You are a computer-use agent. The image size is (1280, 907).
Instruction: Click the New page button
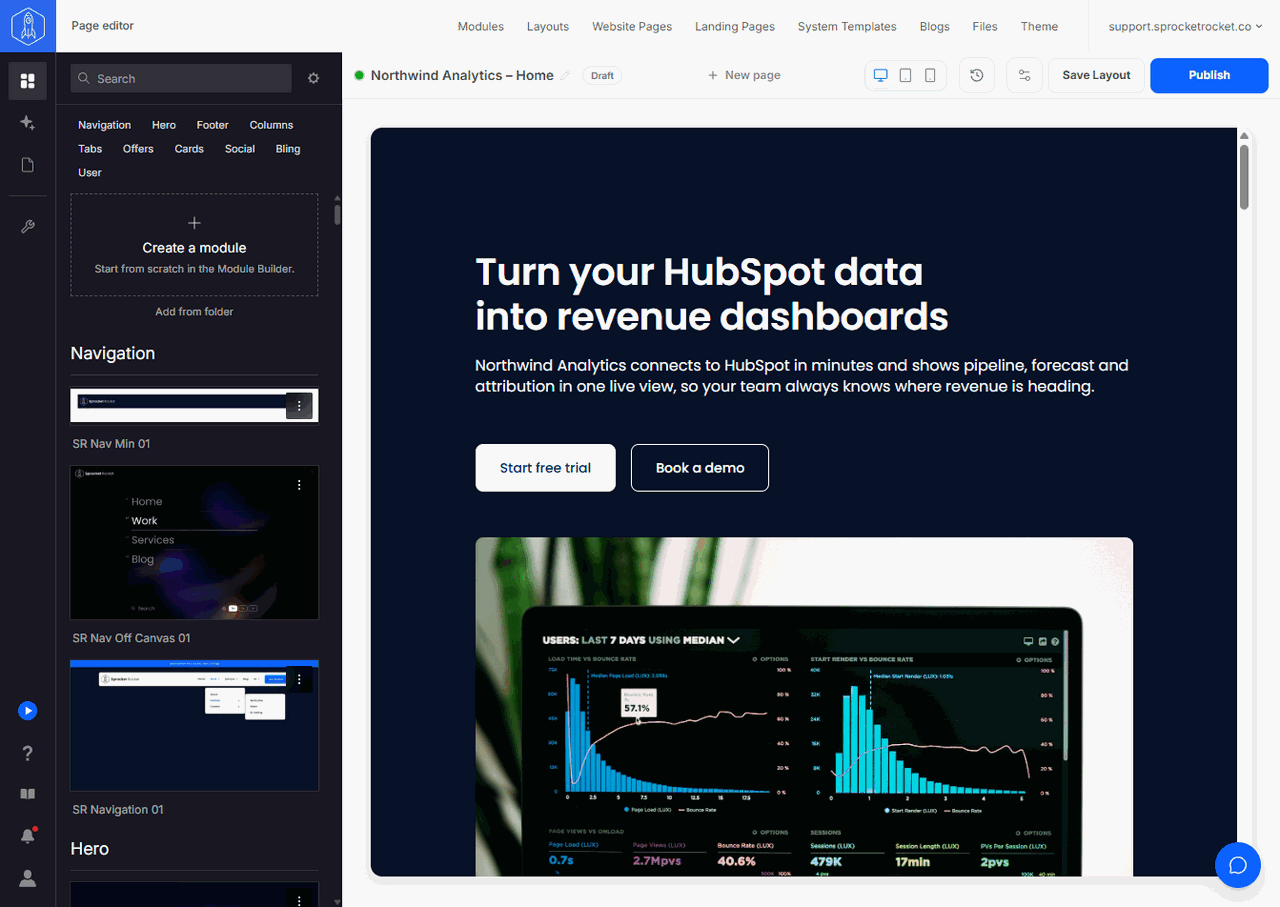pyautogui.click(x=744, y=75)
